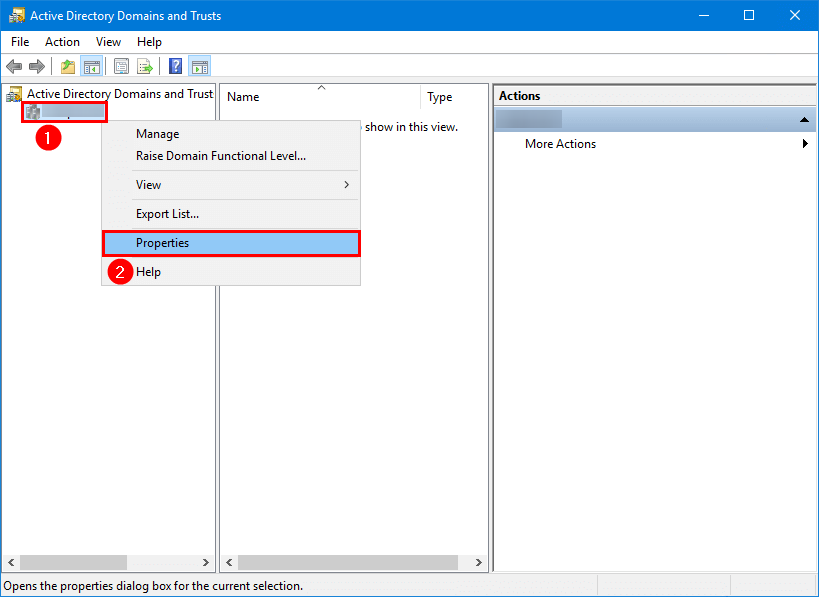Click right scroll arrow in center pane
Image resolution: width=819 pixels, height=597 pixels.
click(x=478, y=563)
